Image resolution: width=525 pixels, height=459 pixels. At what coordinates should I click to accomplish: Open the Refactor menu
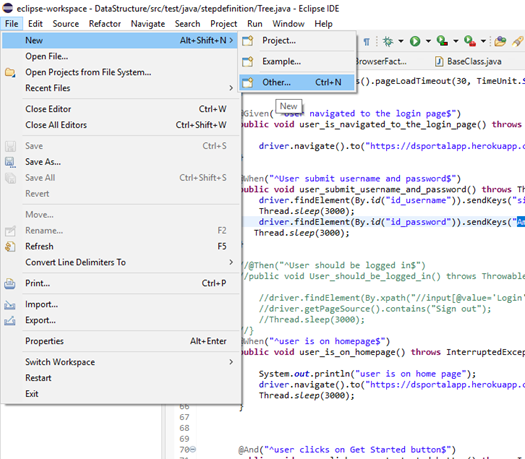coord(104,24)
